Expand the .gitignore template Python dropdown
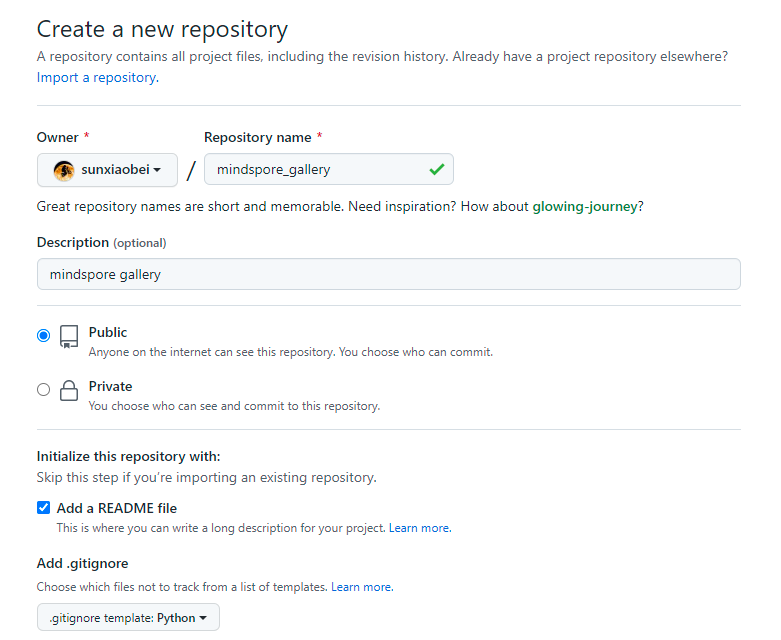The width and height of the screenshot is (781, 640). (x=128, y=618)
